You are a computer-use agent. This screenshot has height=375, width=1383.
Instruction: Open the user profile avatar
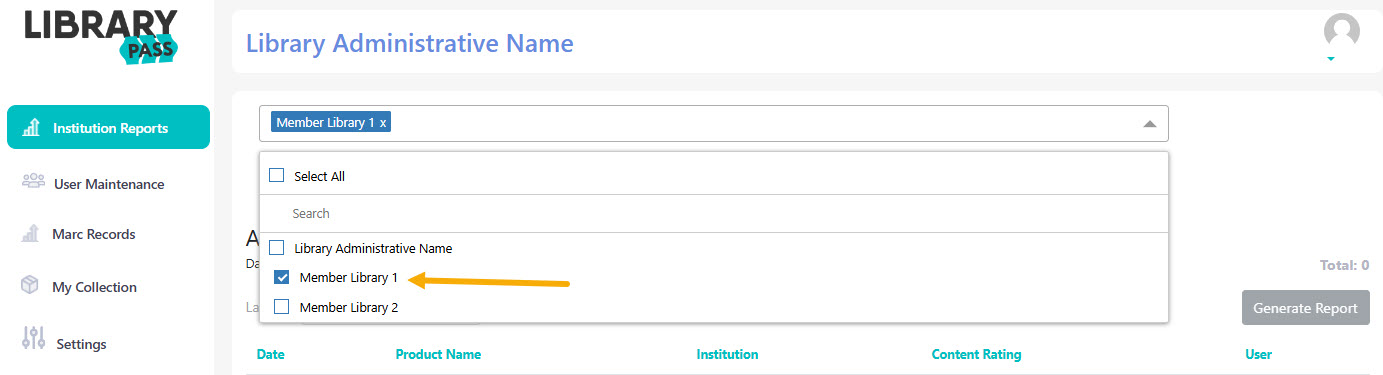[x=1342, y=30]
